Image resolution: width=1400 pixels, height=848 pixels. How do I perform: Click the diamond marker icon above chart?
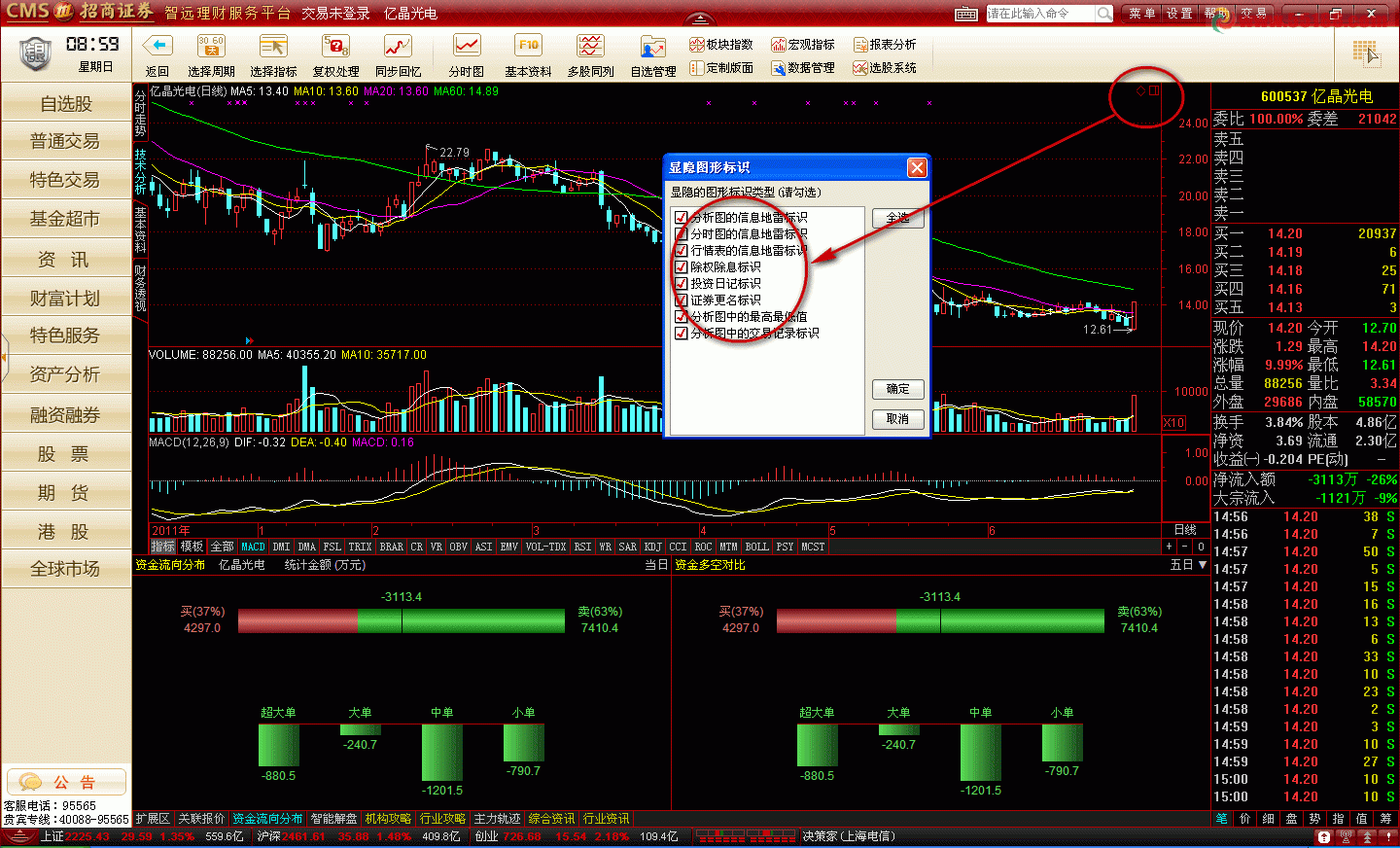tap(1140, 90)
